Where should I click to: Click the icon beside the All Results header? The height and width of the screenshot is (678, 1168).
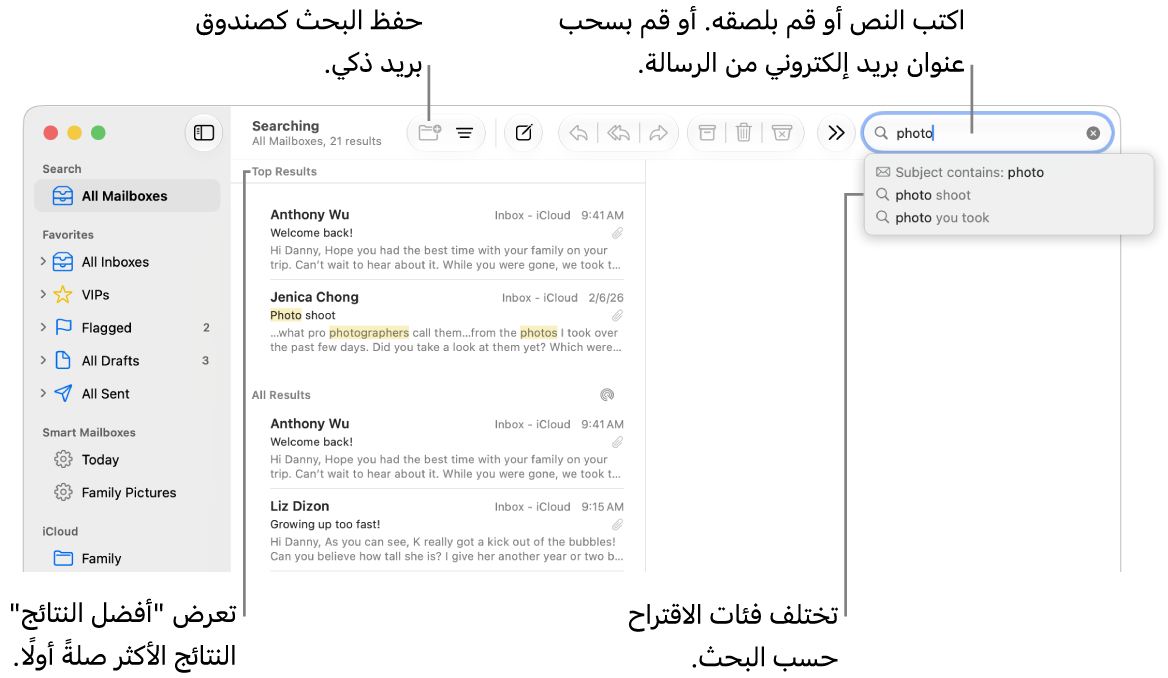point(607,395)
